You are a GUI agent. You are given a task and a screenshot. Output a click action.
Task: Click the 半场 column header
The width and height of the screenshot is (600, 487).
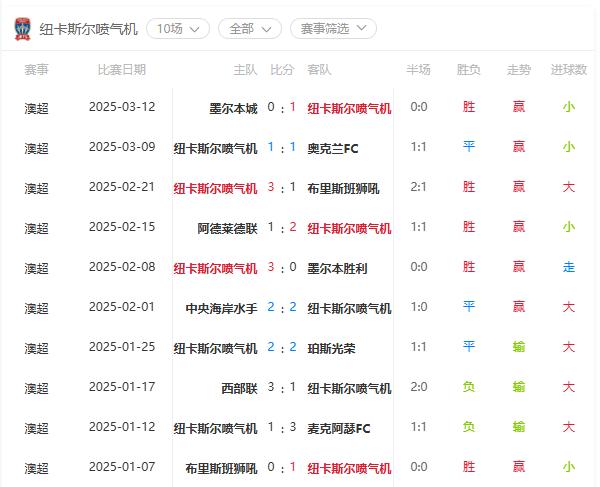tap(418, 70)
